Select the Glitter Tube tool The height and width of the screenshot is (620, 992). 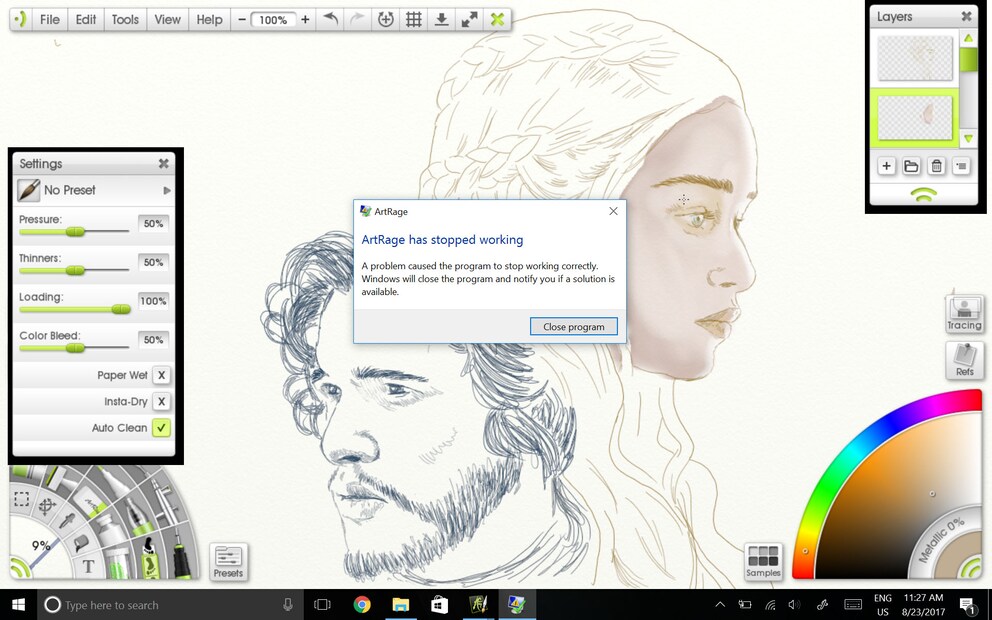point(118,563)
